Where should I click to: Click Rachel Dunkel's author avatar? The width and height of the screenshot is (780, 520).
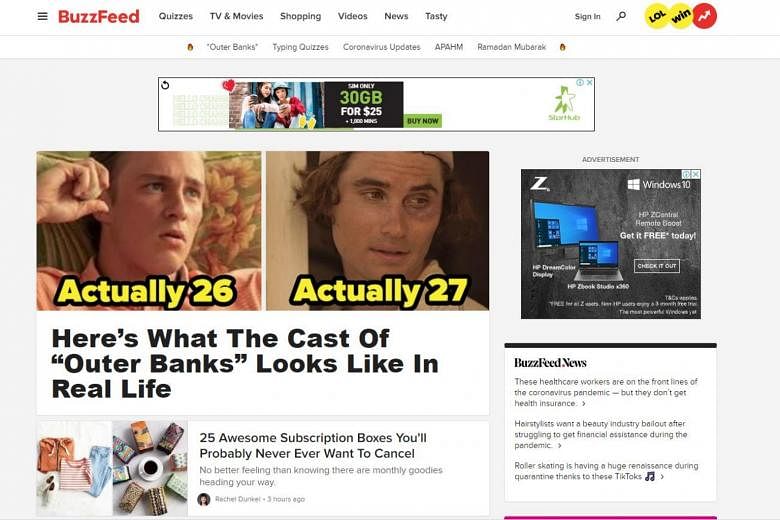tap(203, 499)
